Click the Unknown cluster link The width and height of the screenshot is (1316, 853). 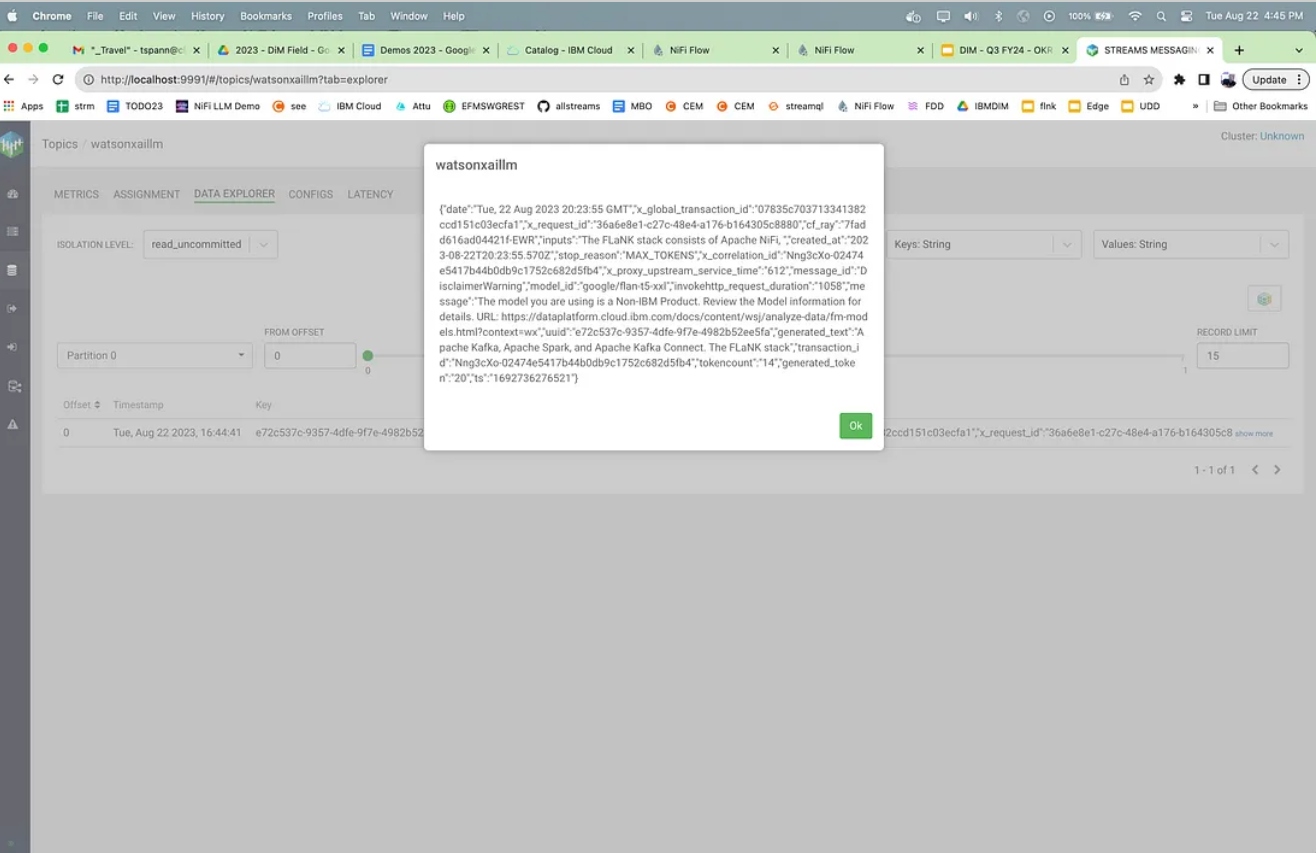[1282, 136]
